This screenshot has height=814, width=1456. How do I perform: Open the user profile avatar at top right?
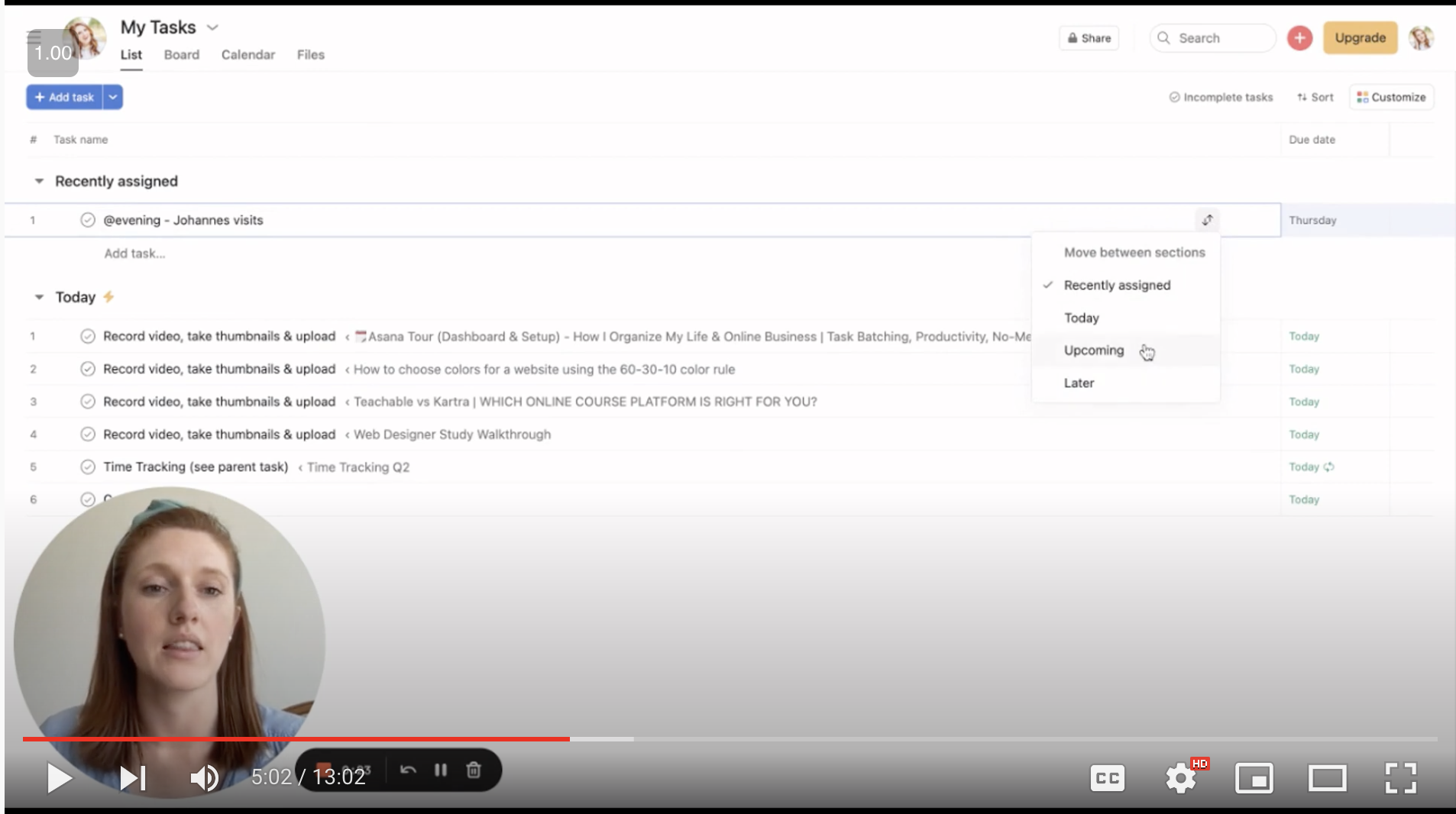(x=1421, y=38)
